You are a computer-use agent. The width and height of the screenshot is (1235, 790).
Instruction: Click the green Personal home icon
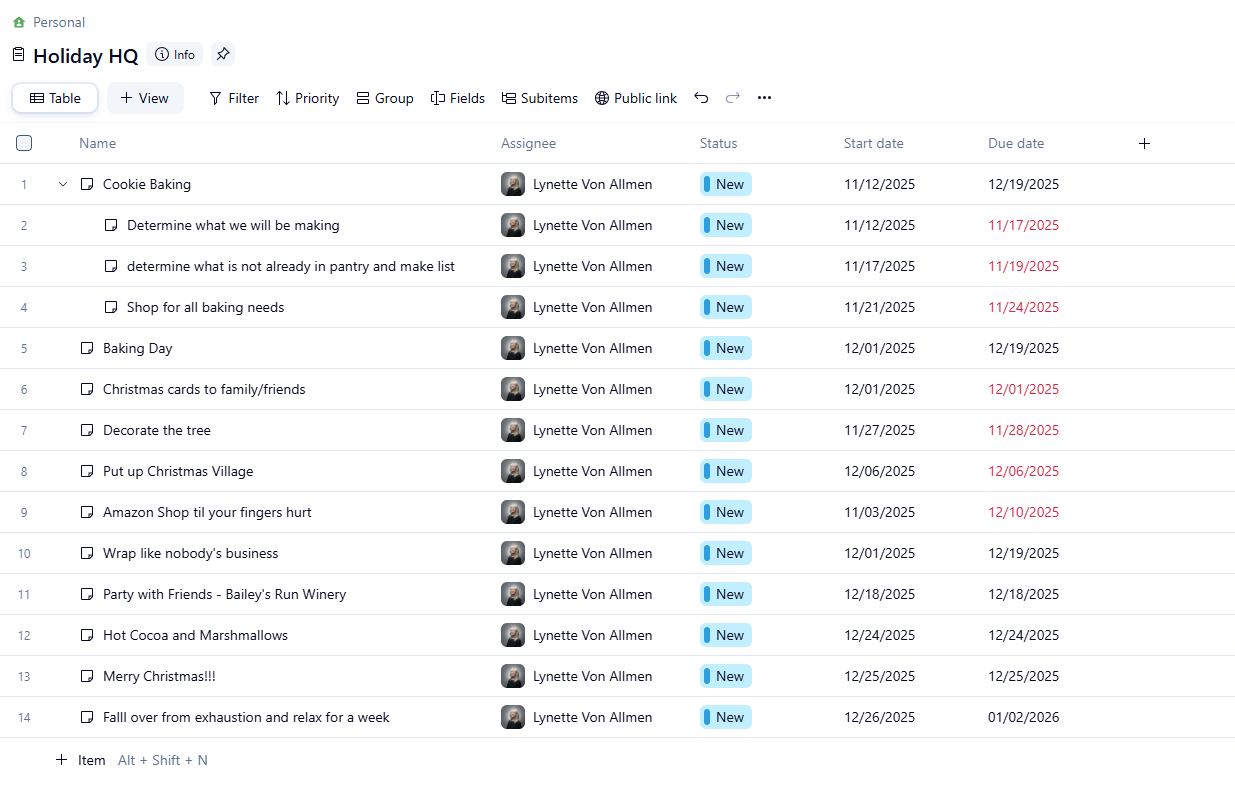19,22
